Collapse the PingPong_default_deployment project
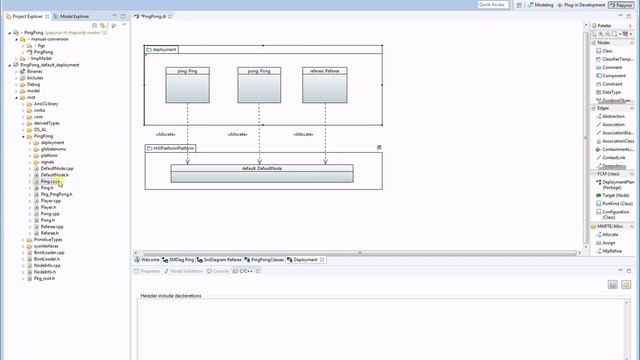The height and width of the screenshot is (360, 640). [10, 65]
